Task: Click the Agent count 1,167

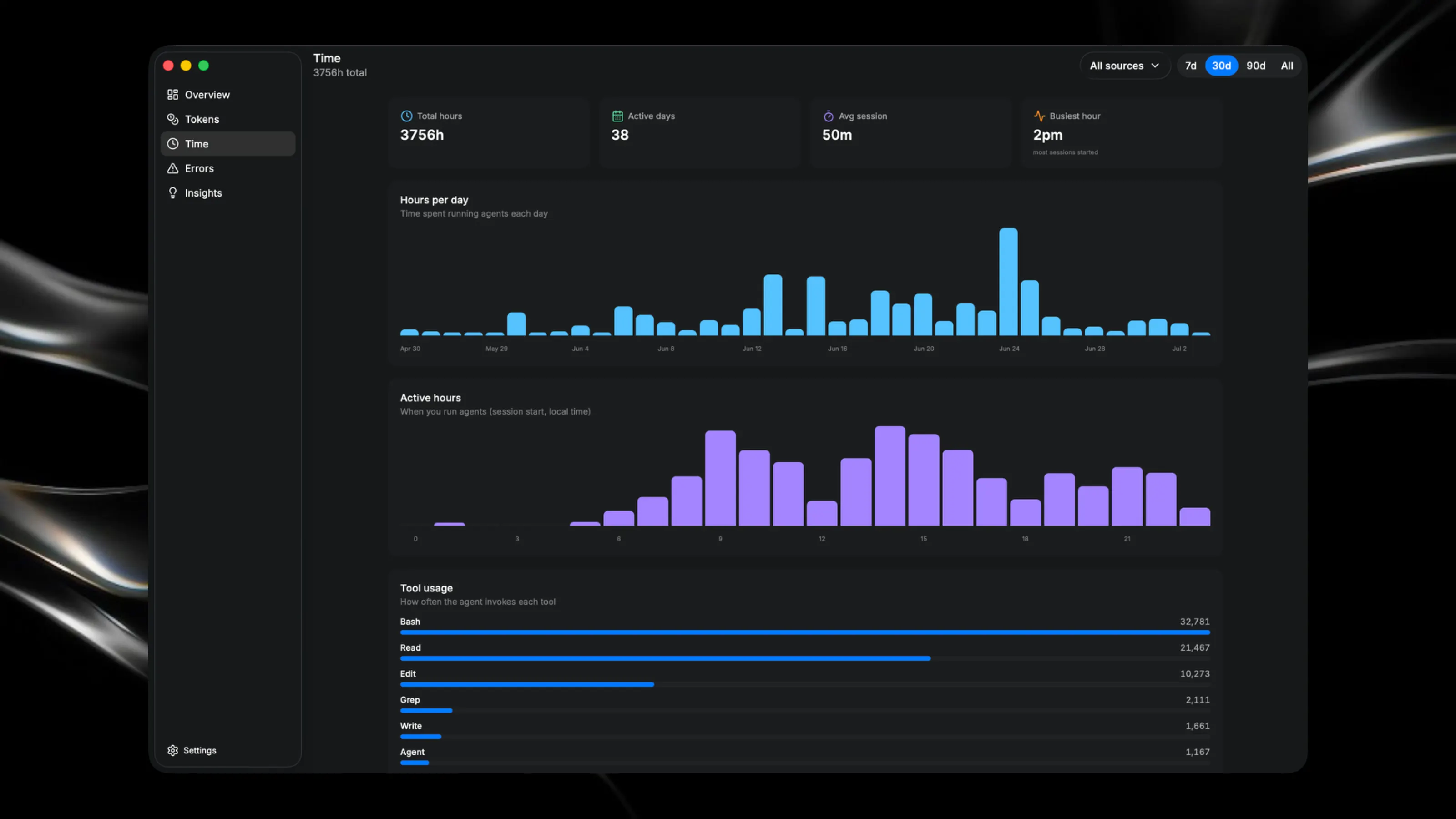Action: point(1197,752)
